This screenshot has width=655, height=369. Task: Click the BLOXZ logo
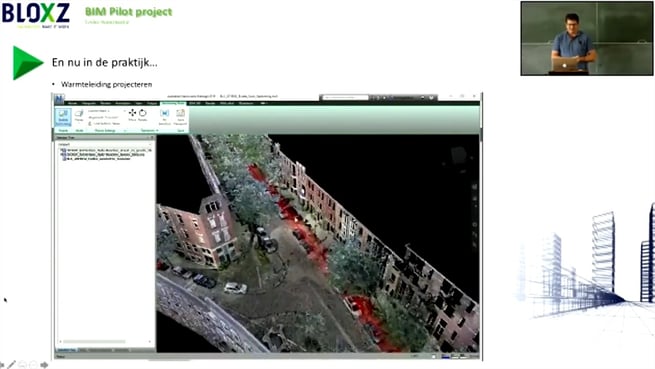[x=36, y=15]
